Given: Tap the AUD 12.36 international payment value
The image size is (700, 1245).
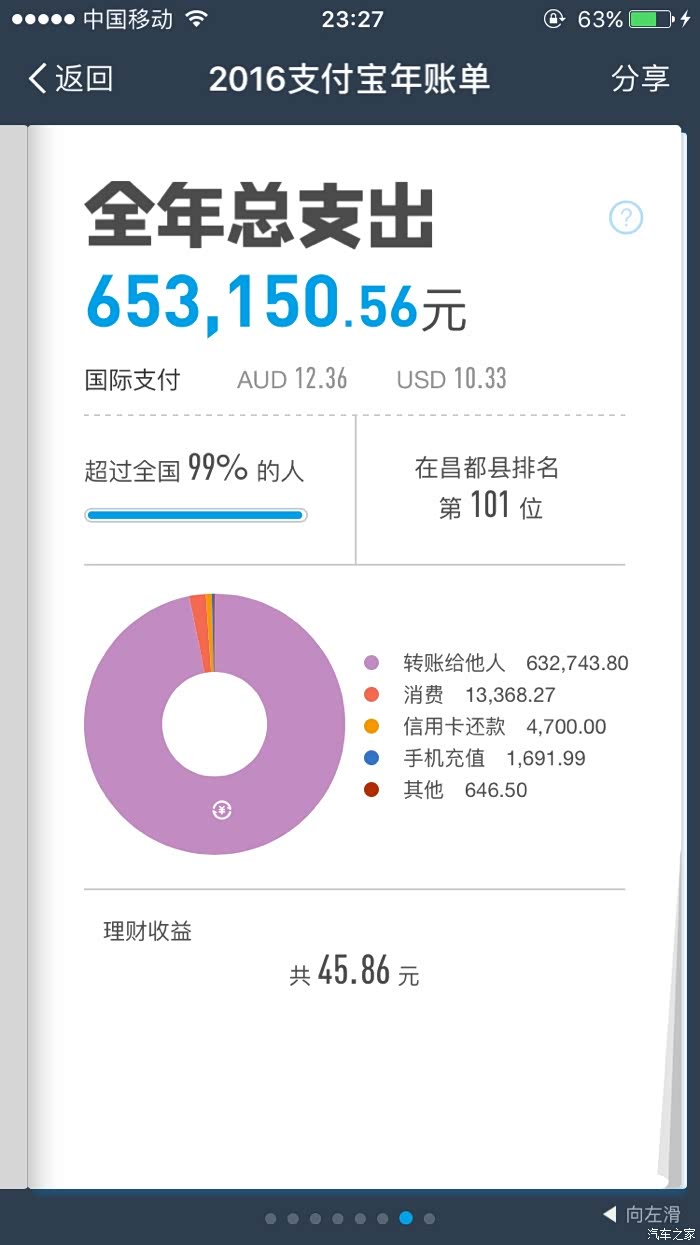Looking at the screenshot, I should pos(292,379).
